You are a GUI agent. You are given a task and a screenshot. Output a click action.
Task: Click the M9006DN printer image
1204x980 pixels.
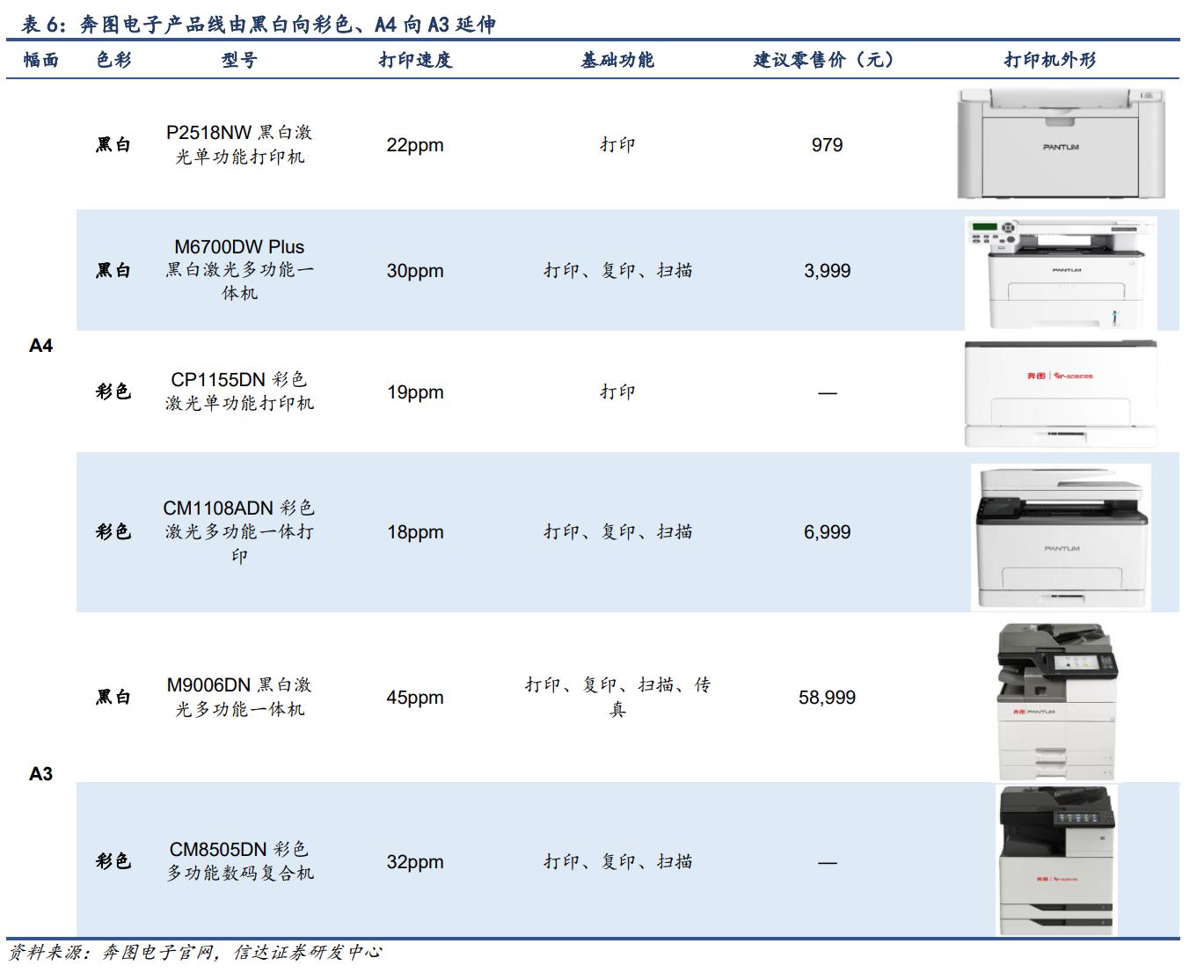[x=1056, y=701]
